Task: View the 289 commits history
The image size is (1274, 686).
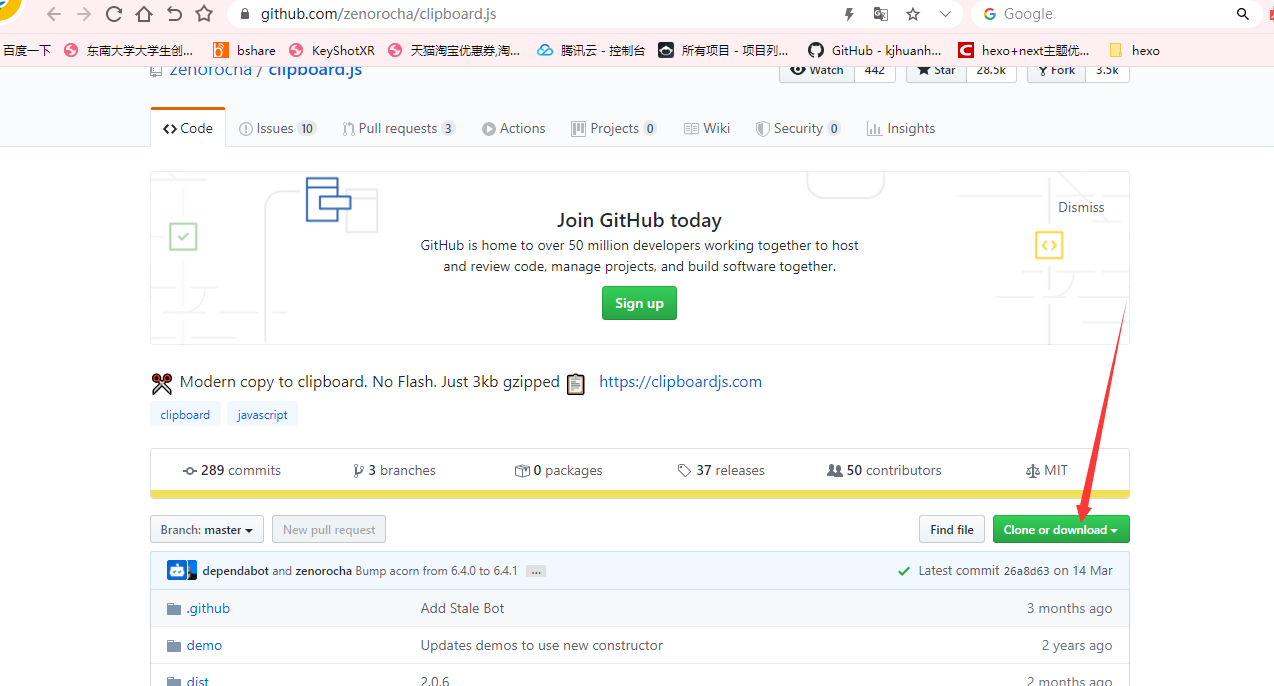Action: pyautogui.click(x=232, y=470)
